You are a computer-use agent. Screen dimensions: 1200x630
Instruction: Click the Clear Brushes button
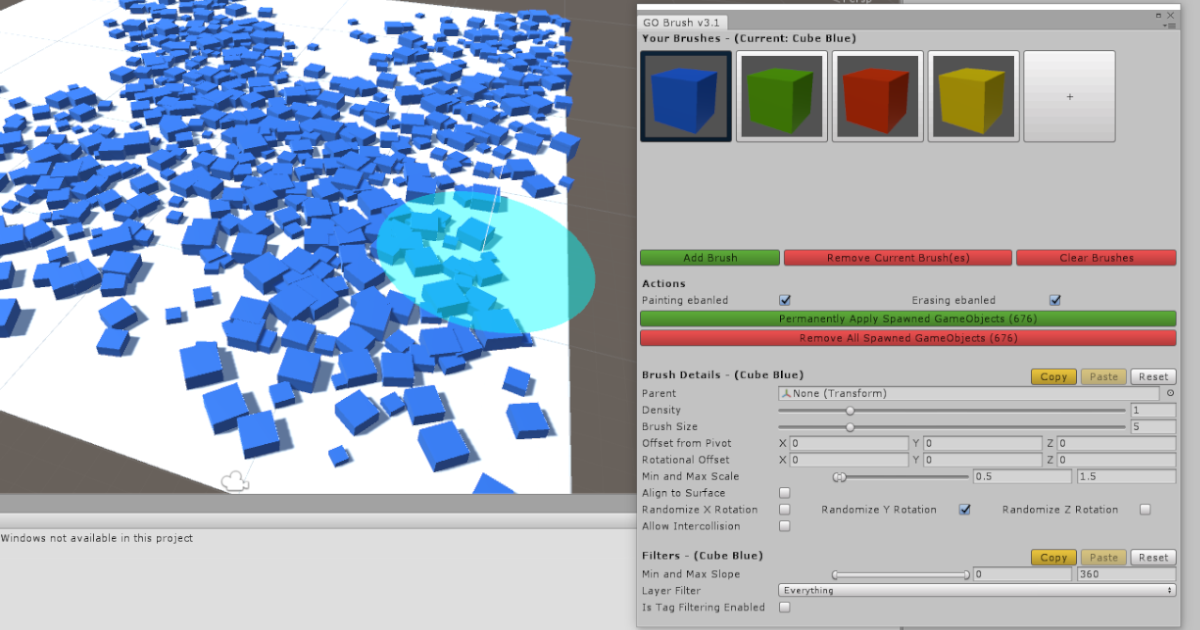click(x=1096, y=257)
